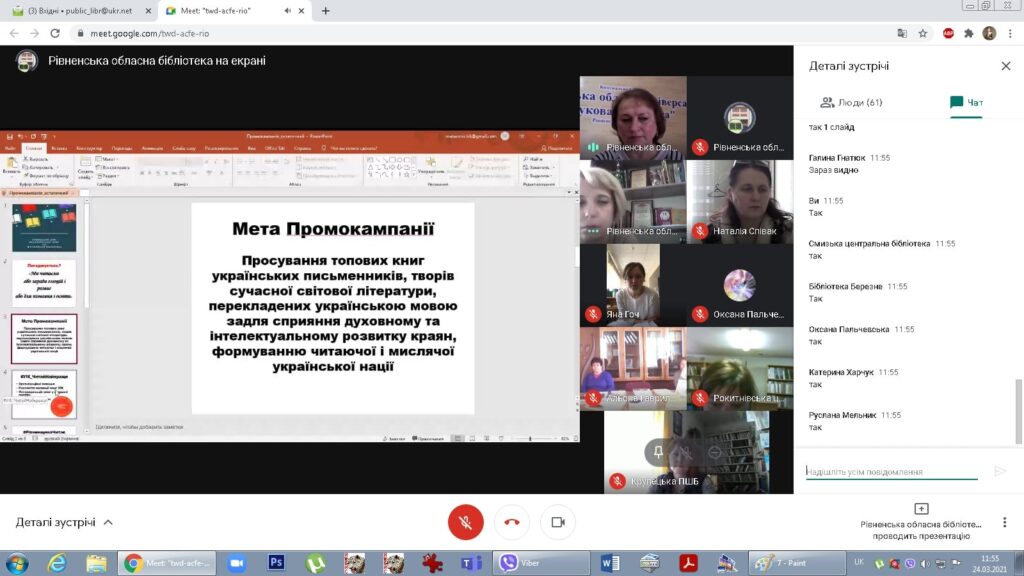Click the presentation status button at bottom right
1024x576 pixels.
coord(921,522)
